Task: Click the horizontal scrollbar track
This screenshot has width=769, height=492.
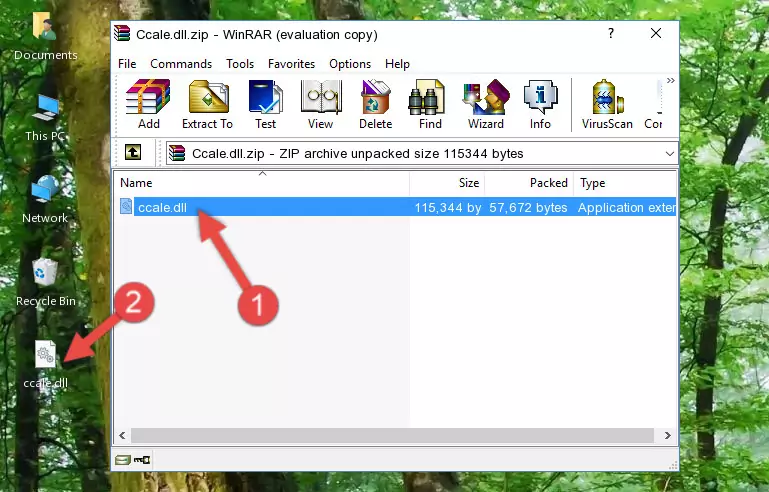Action: click(x=392, y=435)
